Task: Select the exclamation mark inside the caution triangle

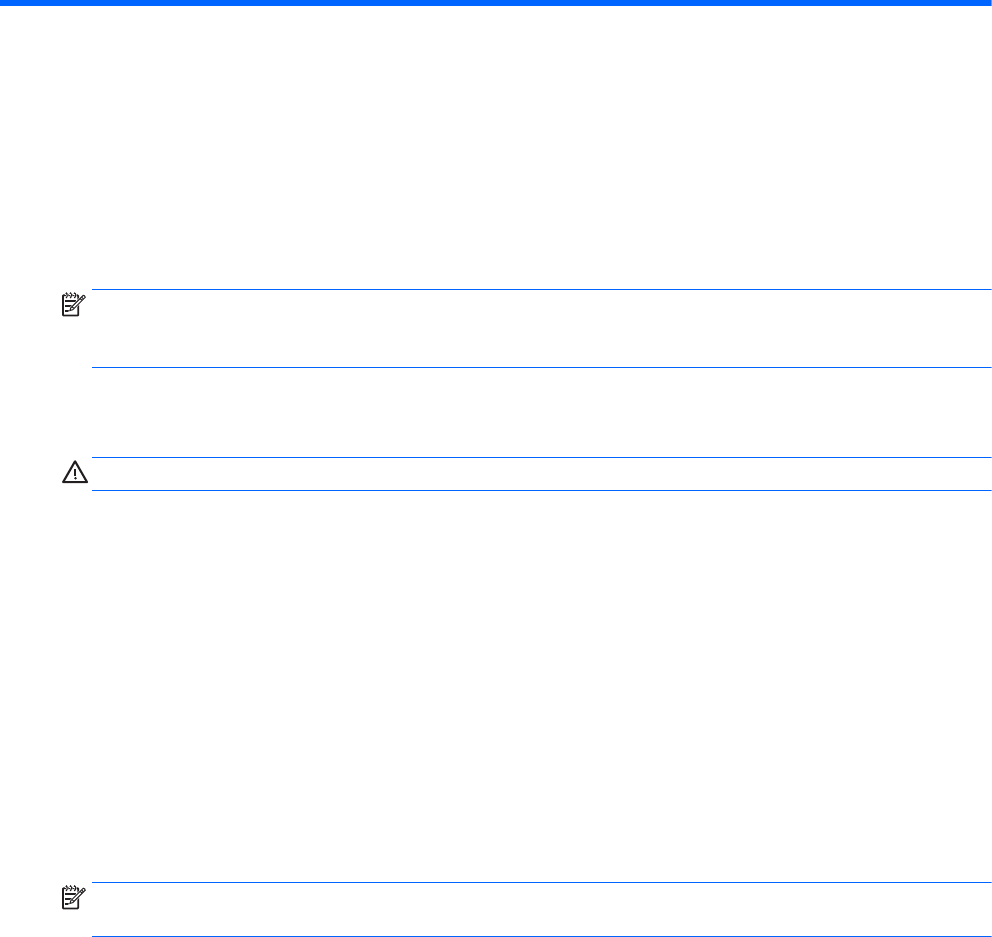Action: click(75, 474)
